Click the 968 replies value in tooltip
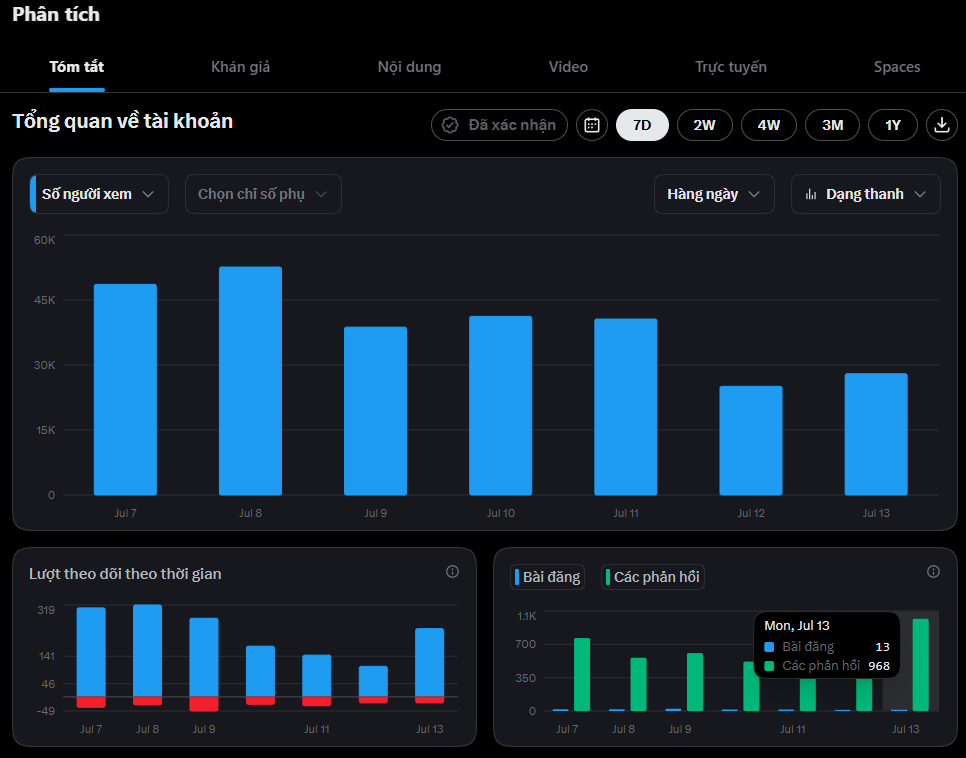The image size is (966, 758). (879, 666)
